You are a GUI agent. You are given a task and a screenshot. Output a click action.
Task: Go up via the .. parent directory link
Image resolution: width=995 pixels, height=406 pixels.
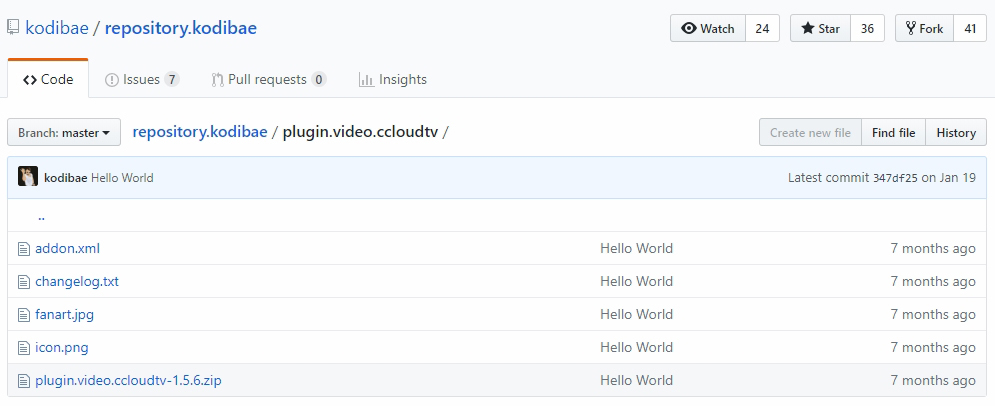(41, 216)
